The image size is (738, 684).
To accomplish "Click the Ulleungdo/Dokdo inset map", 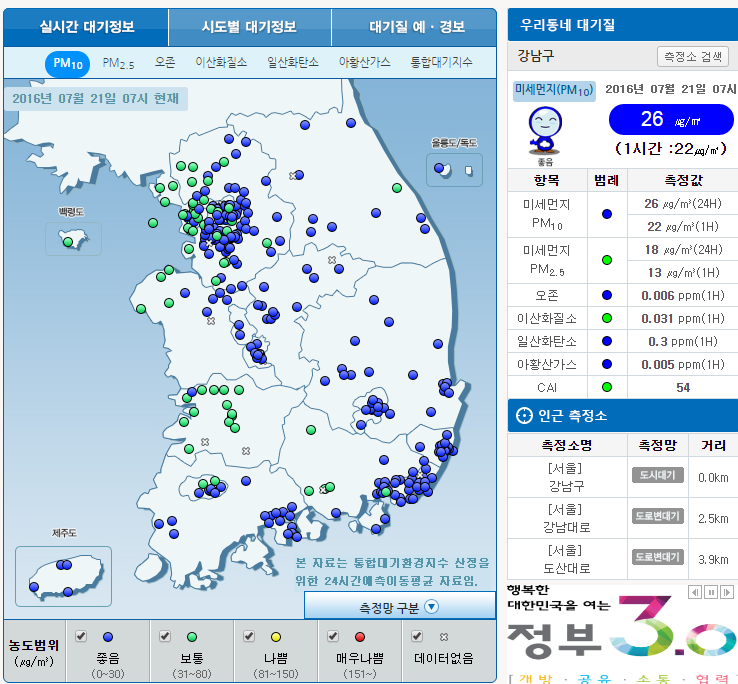I will point(454,169).
